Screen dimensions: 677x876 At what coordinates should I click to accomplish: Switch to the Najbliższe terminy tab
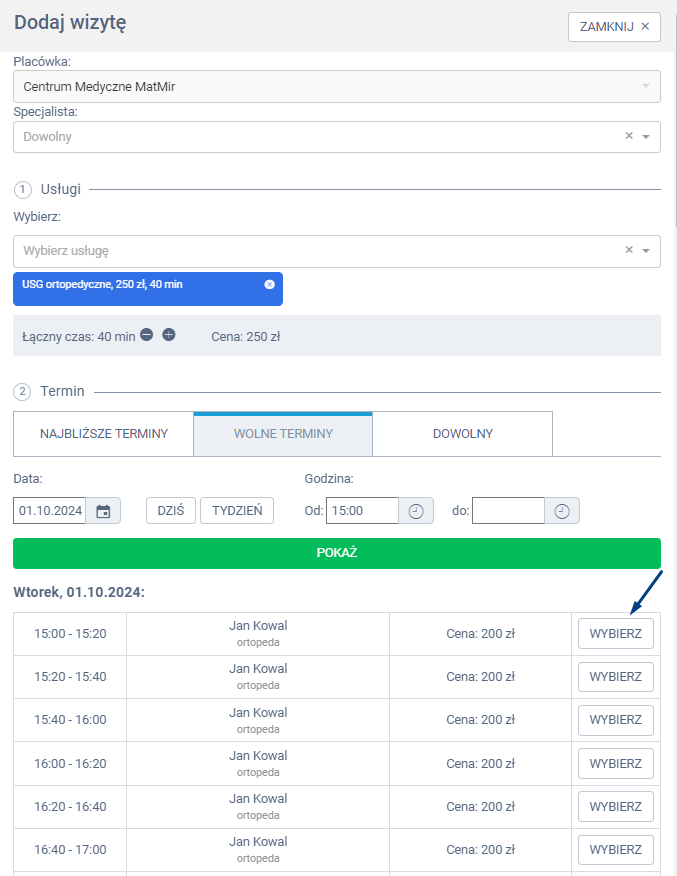tap(103, 434)
